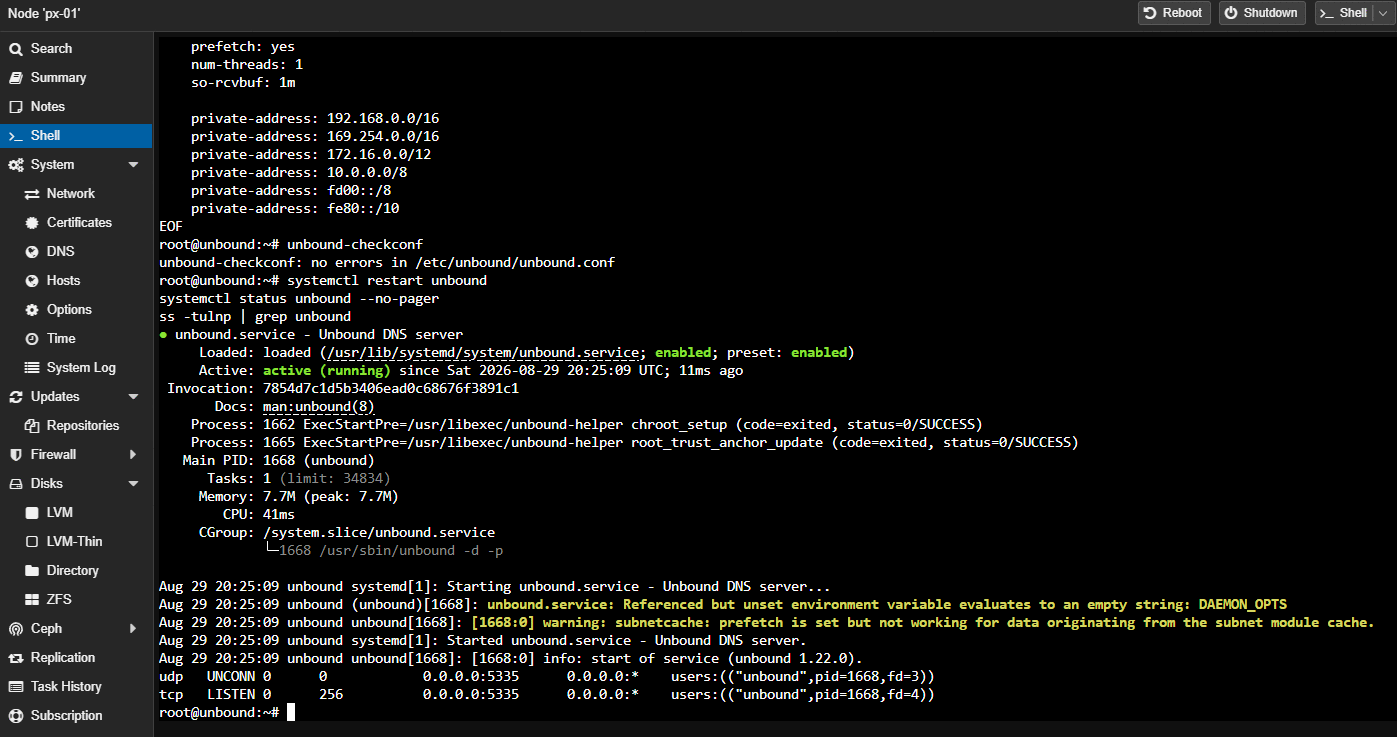Click the Repositories files icon
This screenshot has height=737, width=1397.
(x=31, y=425)
